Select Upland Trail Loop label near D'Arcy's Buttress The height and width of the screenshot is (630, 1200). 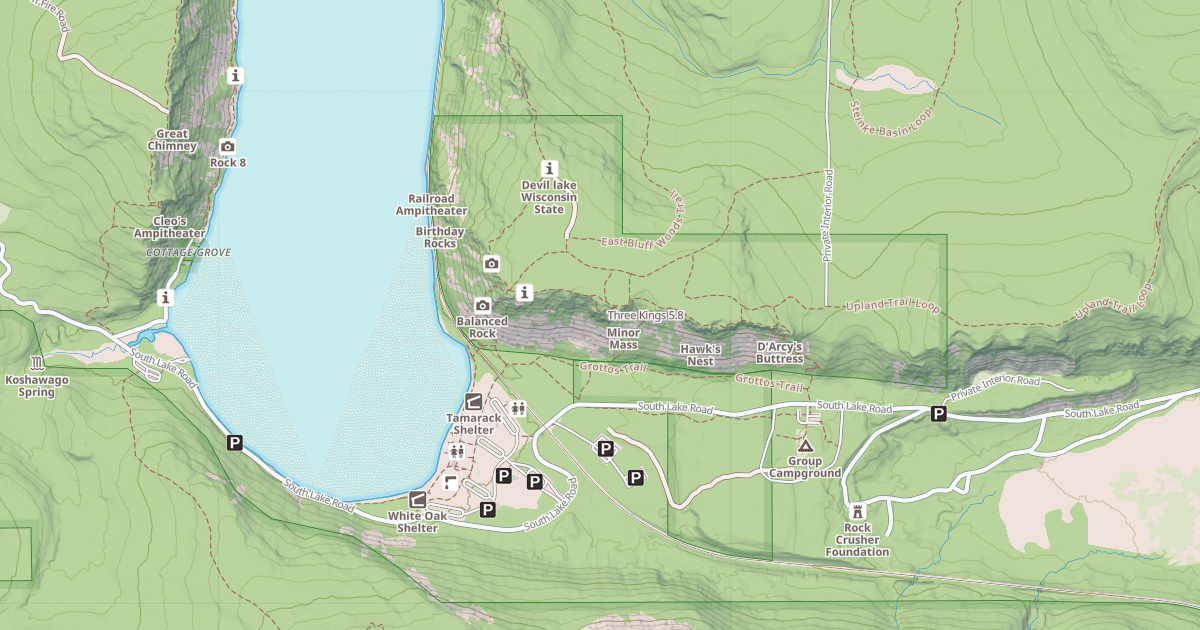tap(893, 306)
